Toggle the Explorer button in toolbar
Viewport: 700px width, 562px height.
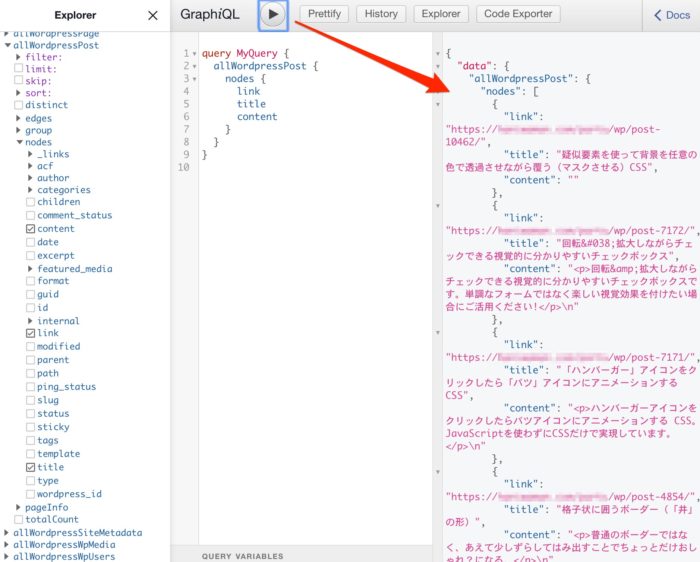440,15
